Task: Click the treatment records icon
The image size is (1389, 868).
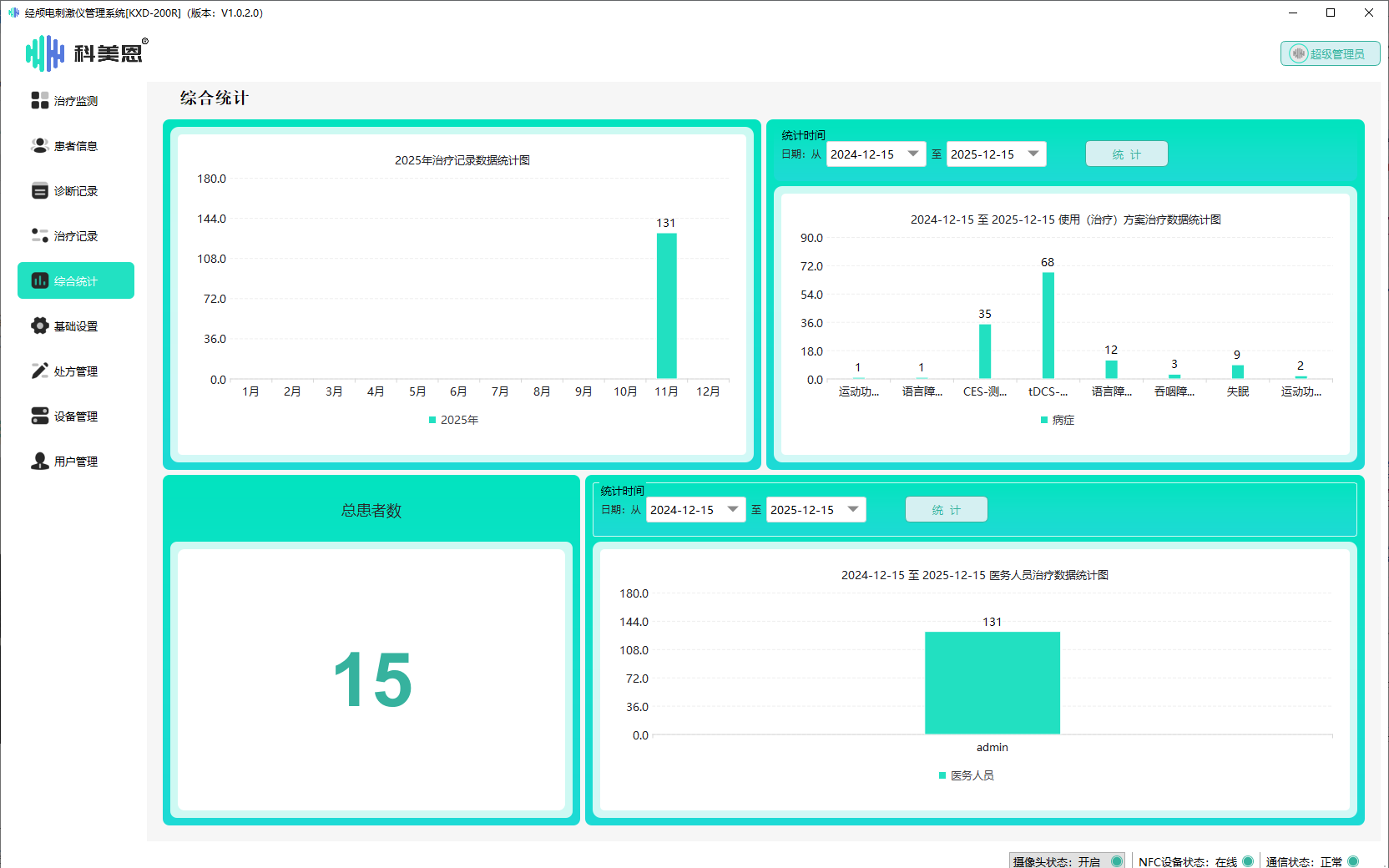Action: [x=39, y=236]
